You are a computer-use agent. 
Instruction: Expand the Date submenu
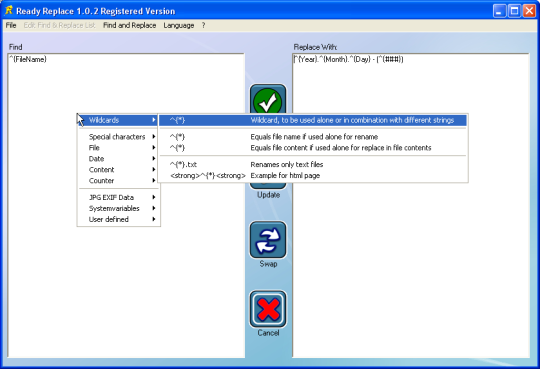click(x=118, y=159)
